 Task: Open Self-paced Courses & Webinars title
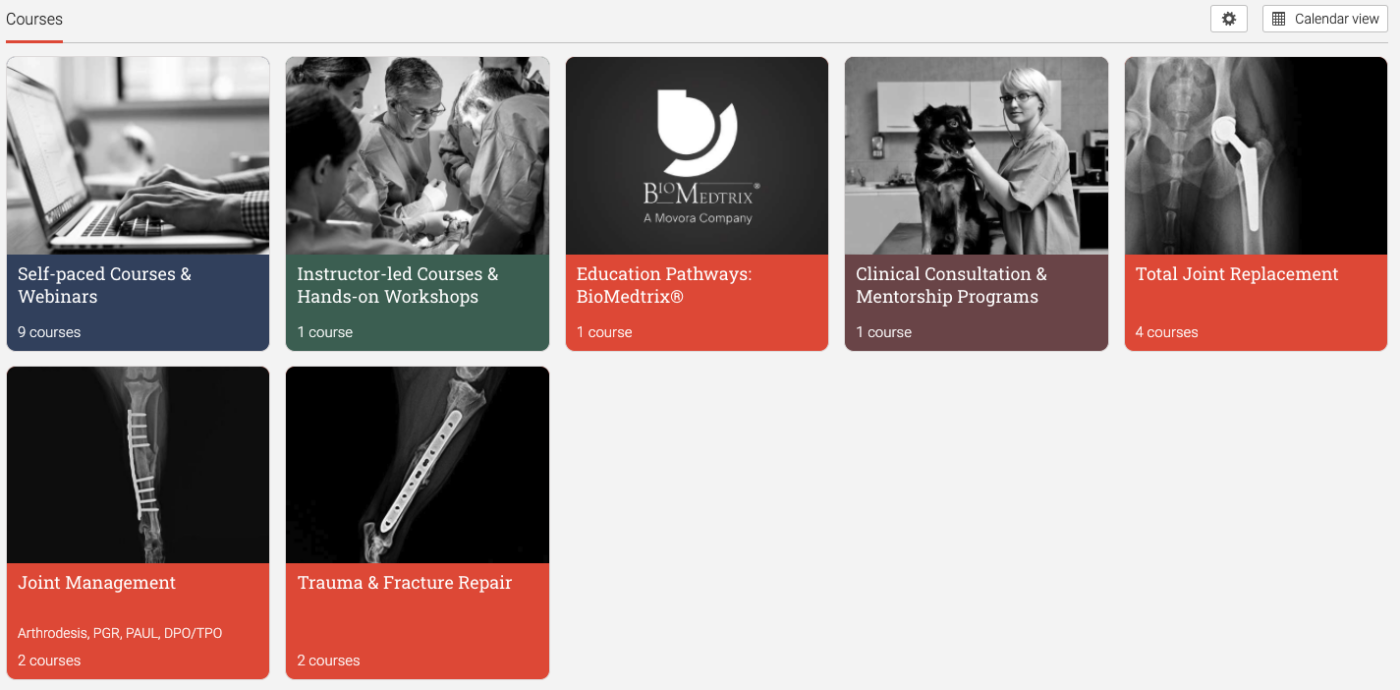coord(105,285)
